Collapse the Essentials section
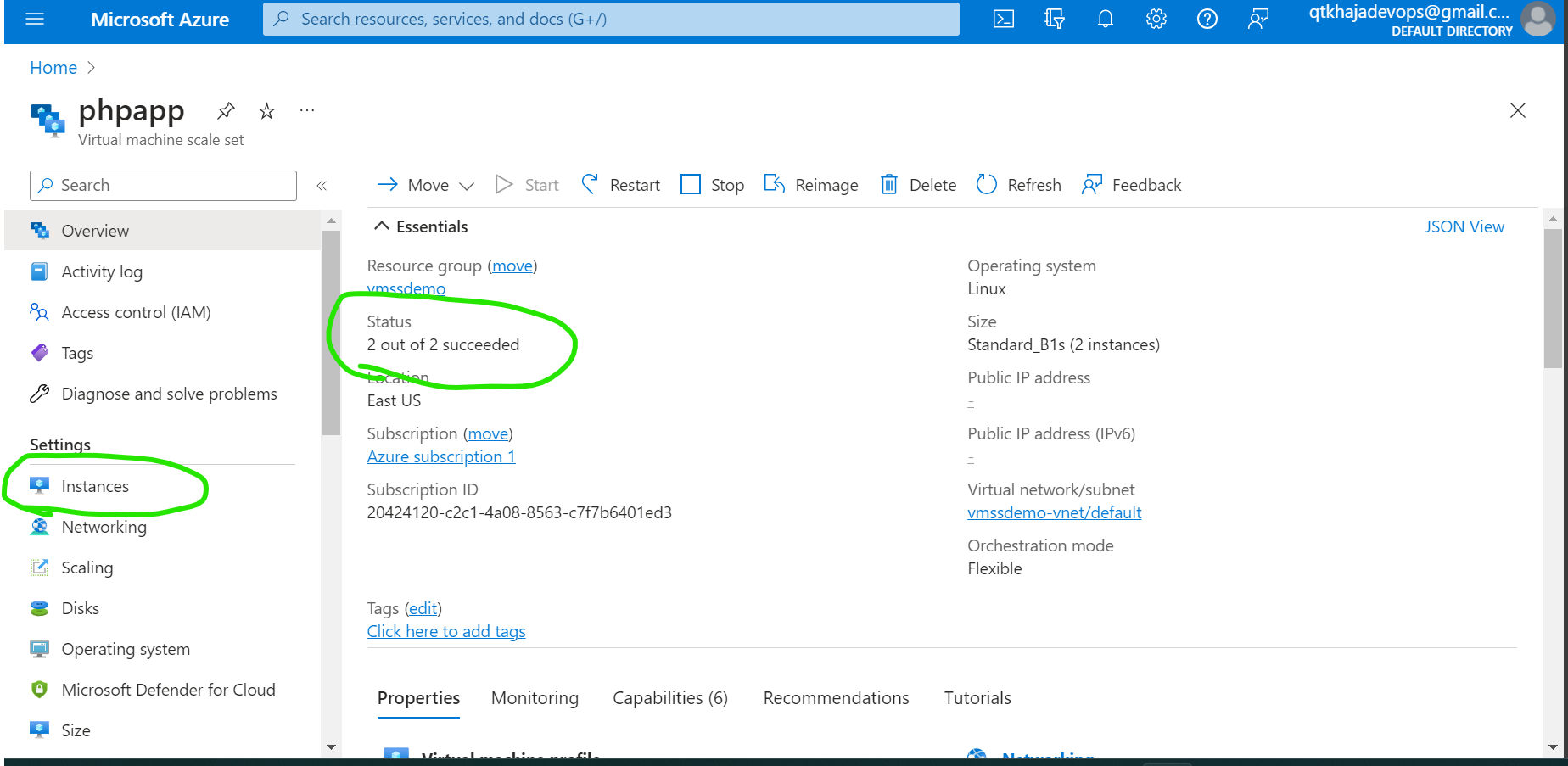The height and width of the screenshot is (766, 1568). [x=382, y=226]
